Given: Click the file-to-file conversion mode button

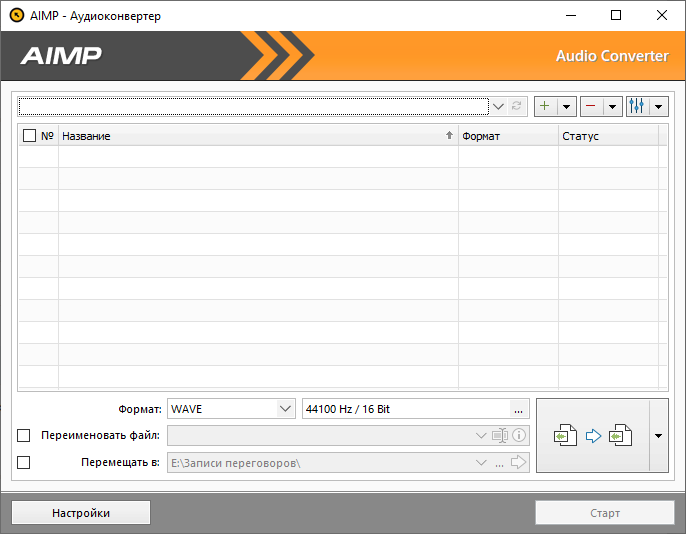Looking at the screenshot, I should pyautogui.click(x=593, y=436).
